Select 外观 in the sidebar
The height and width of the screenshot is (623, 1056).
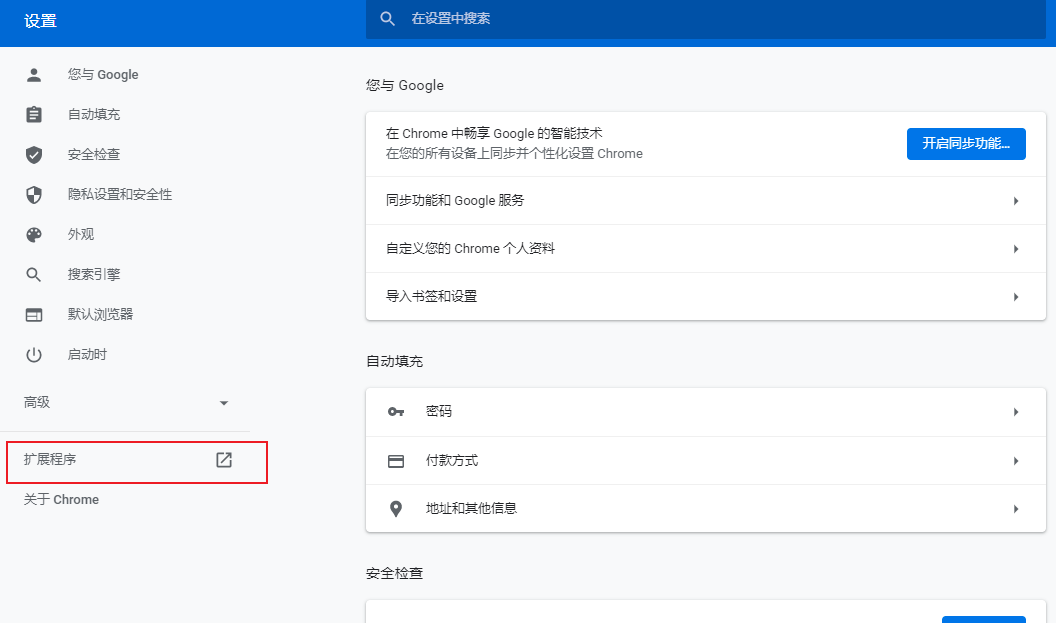81,234
